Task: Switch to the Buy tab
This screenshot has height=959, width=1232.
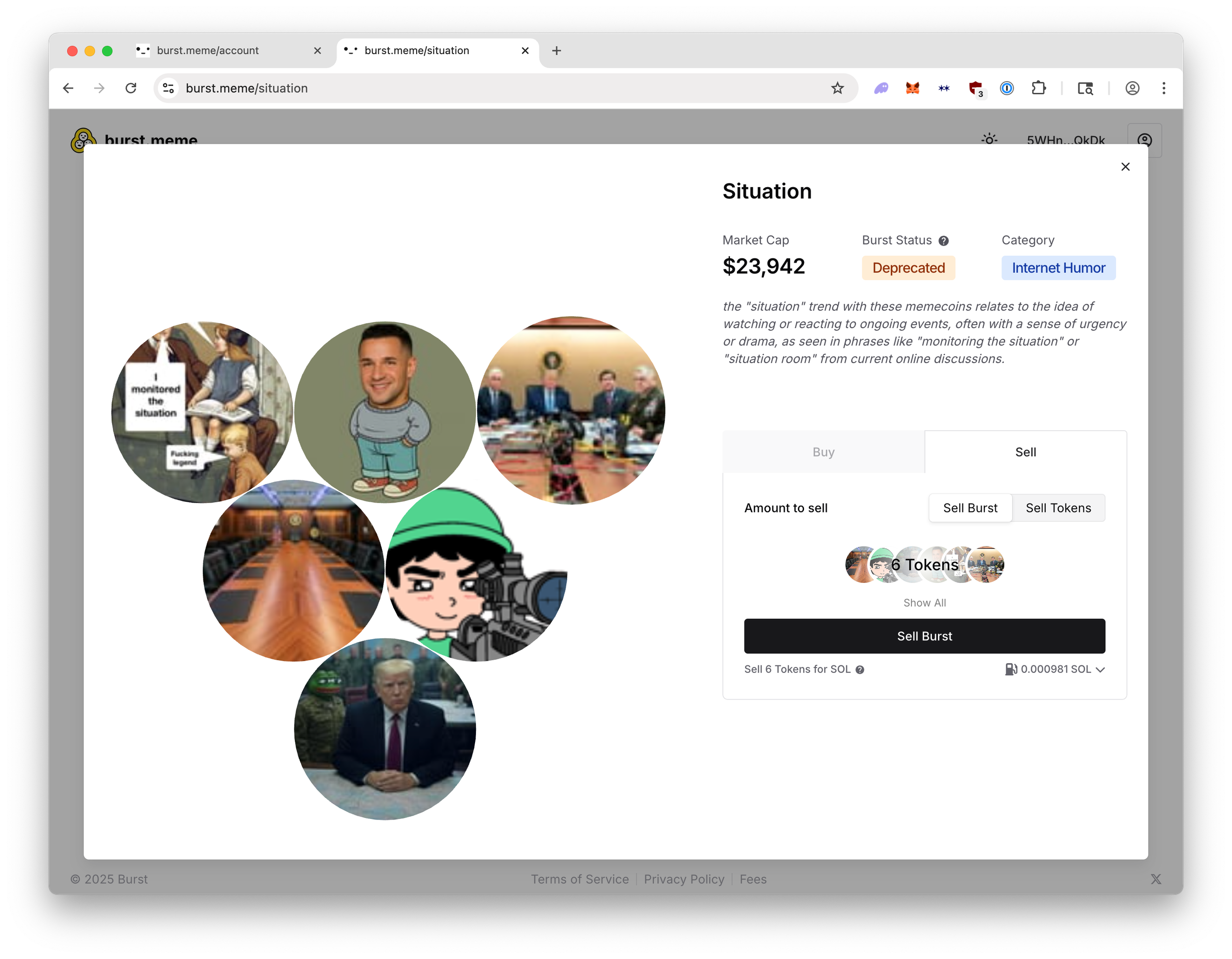Action: [823, 452]
